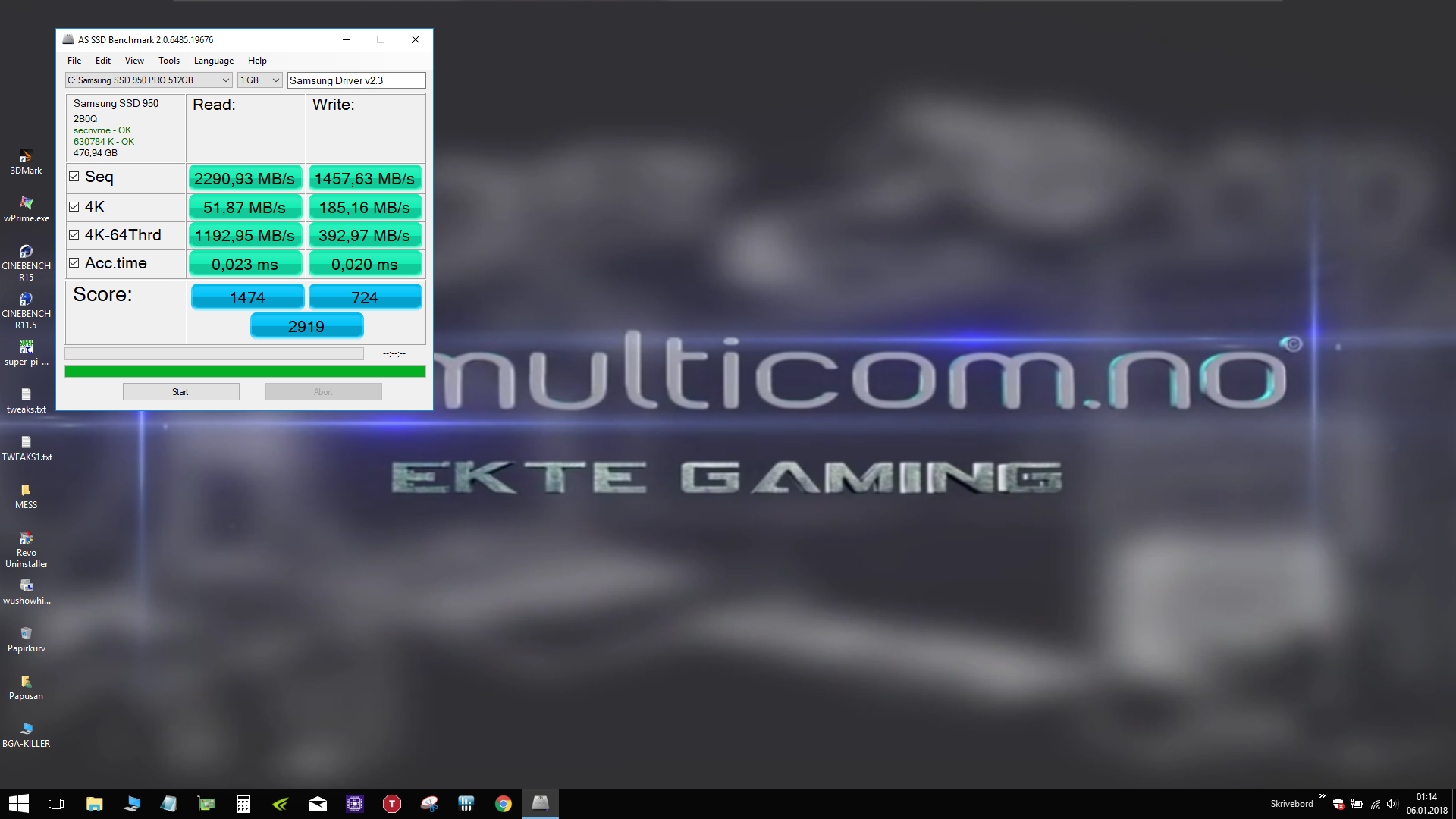Click the total score 2919 box

(306, 327)
